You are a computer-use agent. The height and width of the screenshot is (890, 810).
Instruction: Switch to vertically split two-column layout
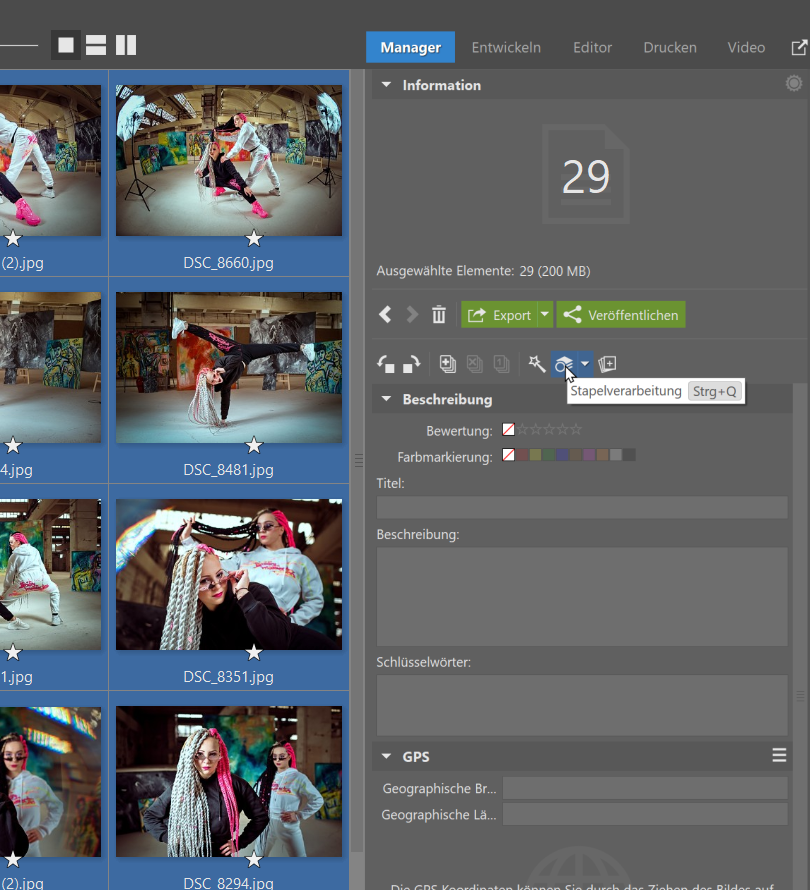pyautogui.click(x=125, y=45)
